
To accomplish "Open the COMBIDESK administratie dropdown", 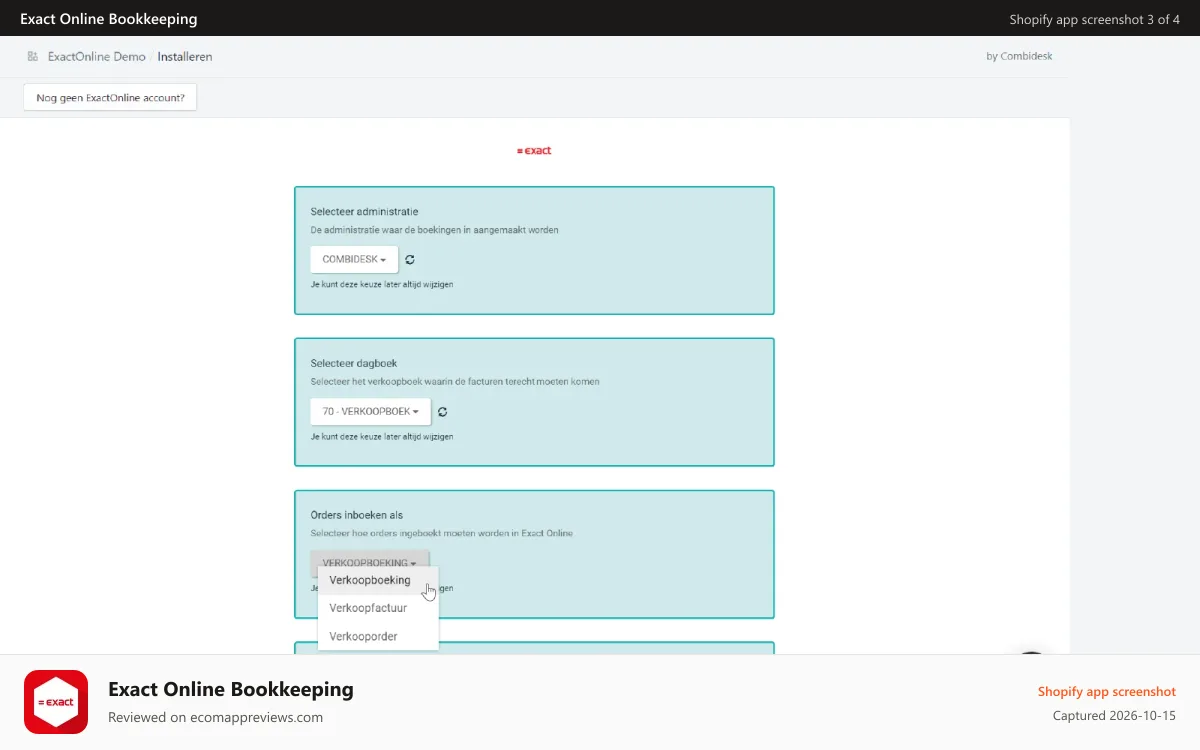I will point(354,259).
